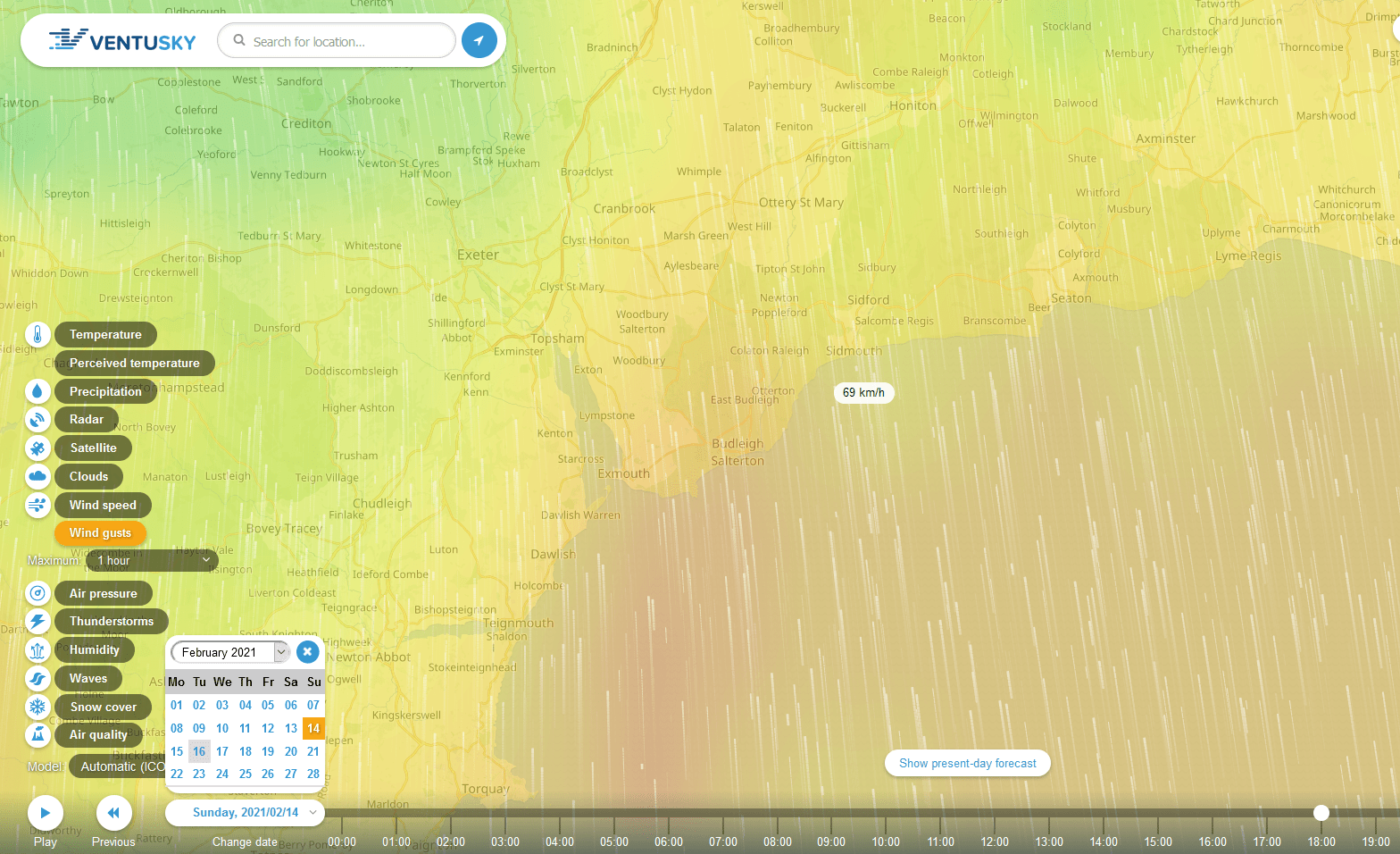1400x854 pixels.
Task: Select the lightning Thunderstorms icon
Action: 37,622
